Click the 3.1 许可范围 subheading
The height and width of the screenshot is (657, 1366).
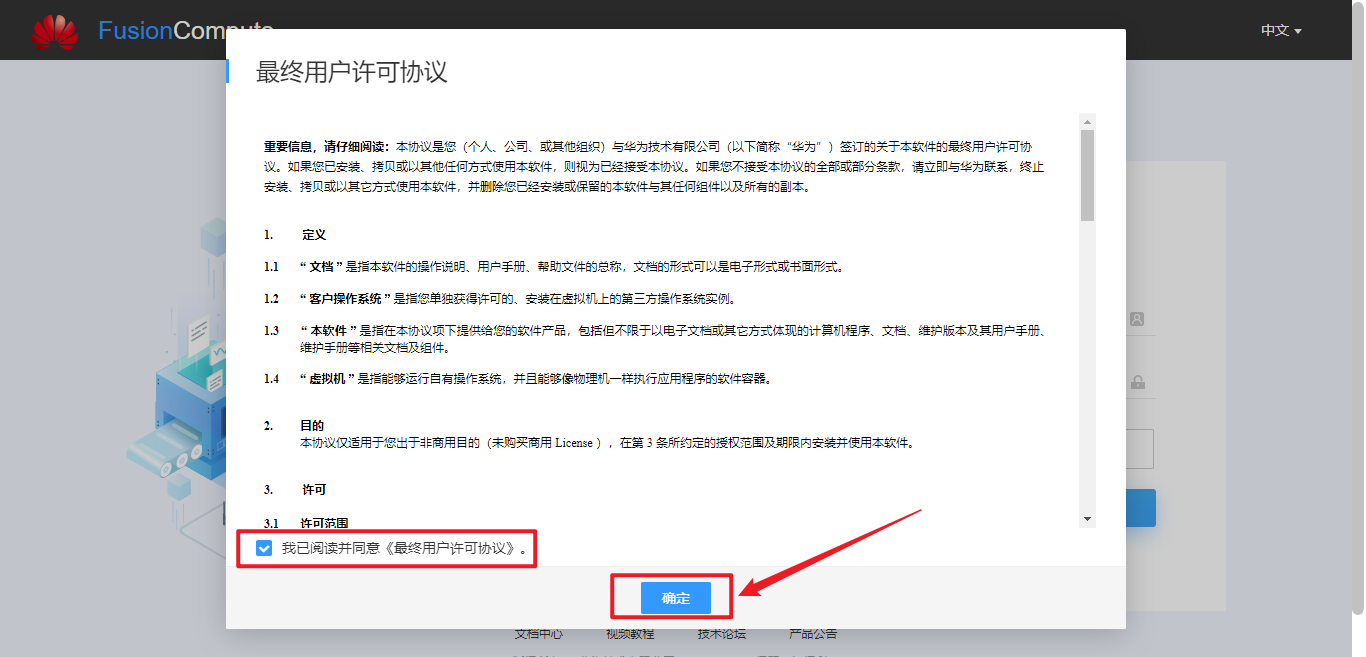click(306, 522)
